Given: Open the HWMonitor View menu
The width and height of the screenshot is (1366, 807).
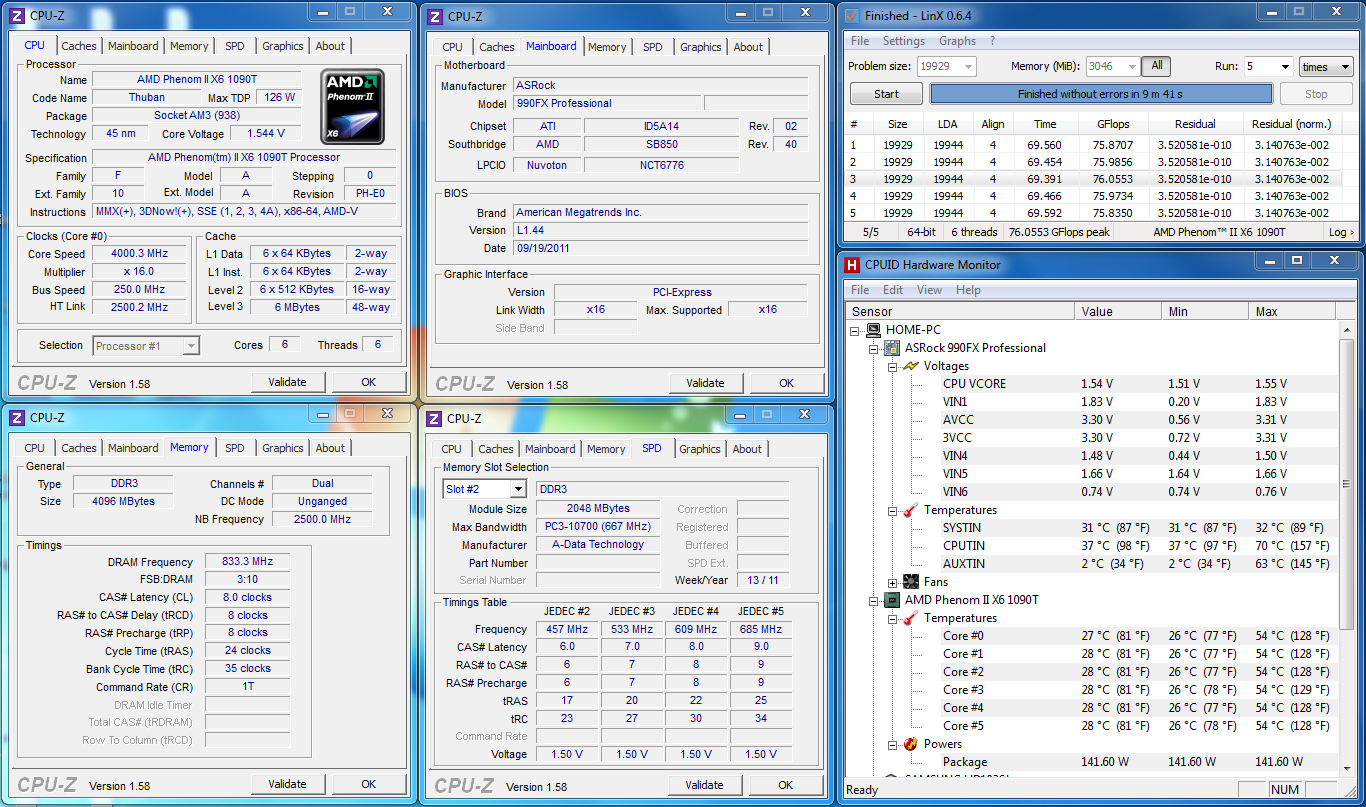Looking at the screenshot, I should [x=929, y=290].
